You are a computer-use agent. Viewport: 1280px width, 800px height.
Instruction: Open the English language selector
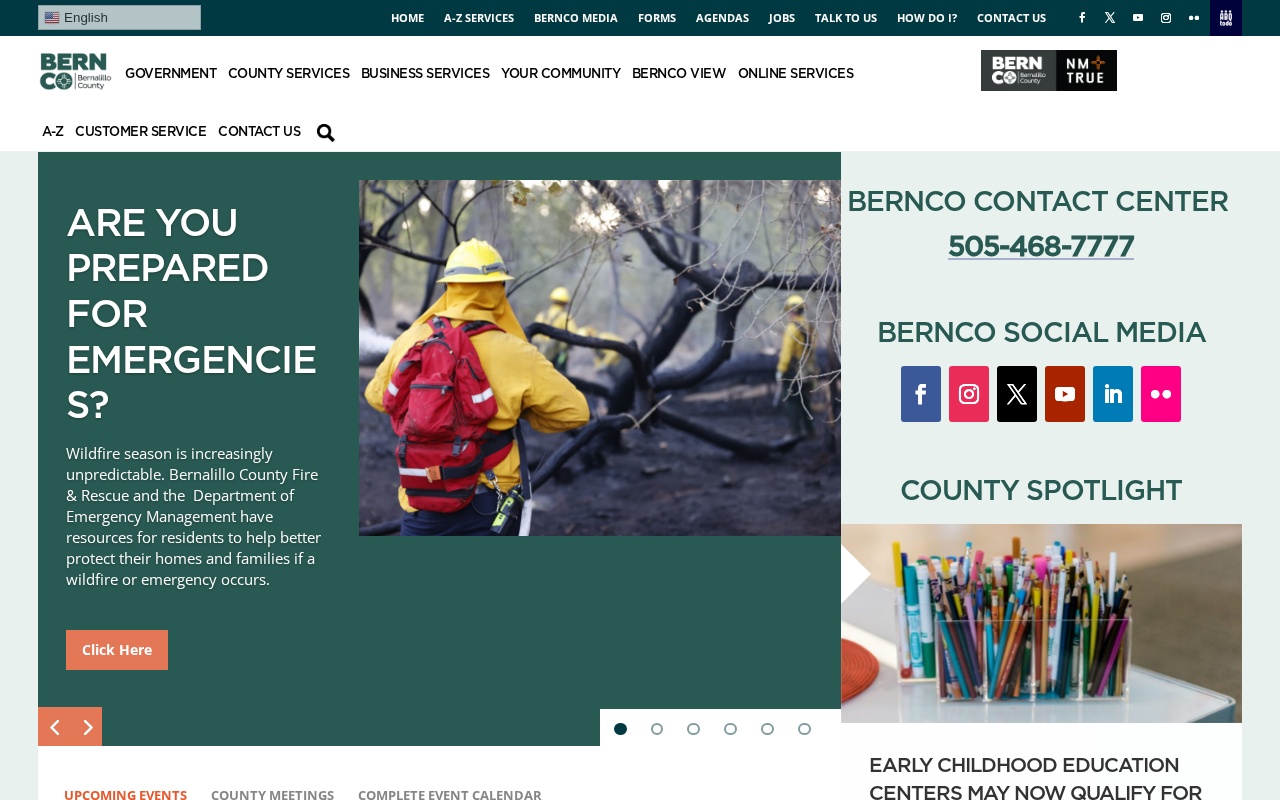pos(119,17)
